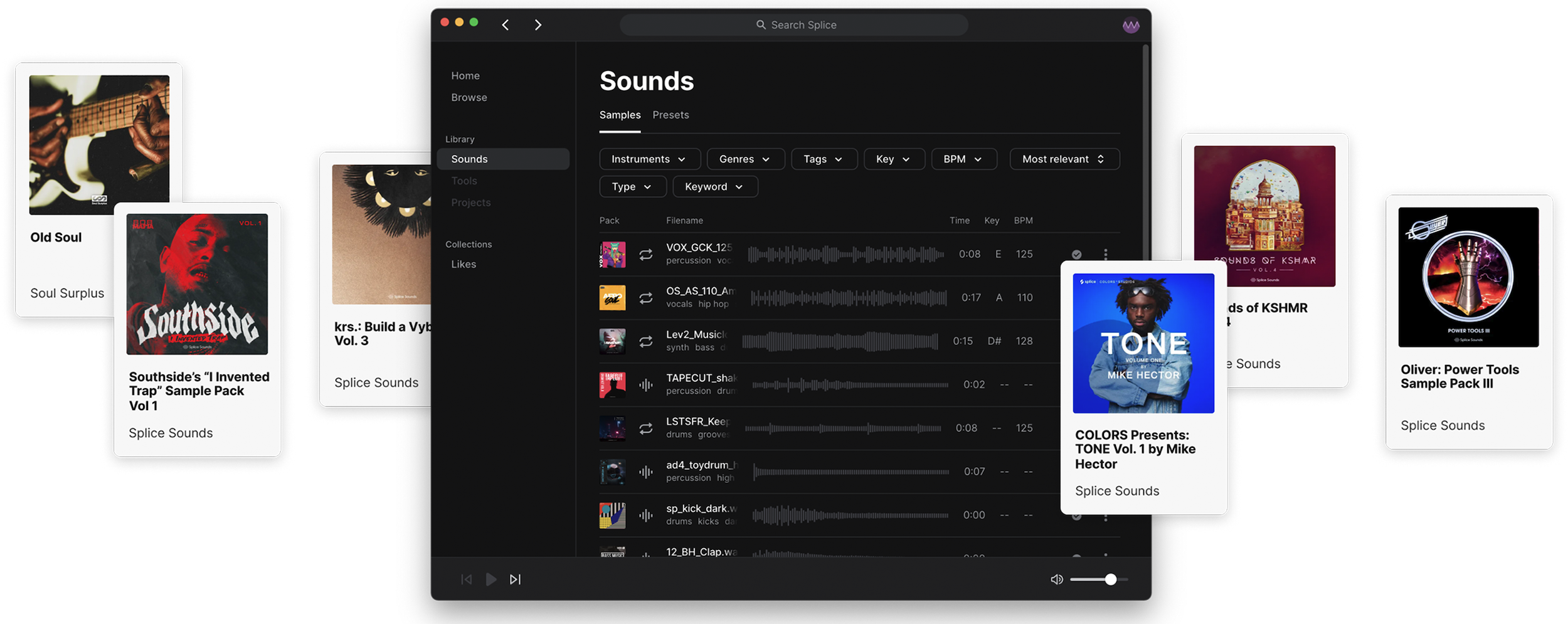The image size is (1568, 624).
Task: Click the BPM column header
Action: pos(1023,220)
